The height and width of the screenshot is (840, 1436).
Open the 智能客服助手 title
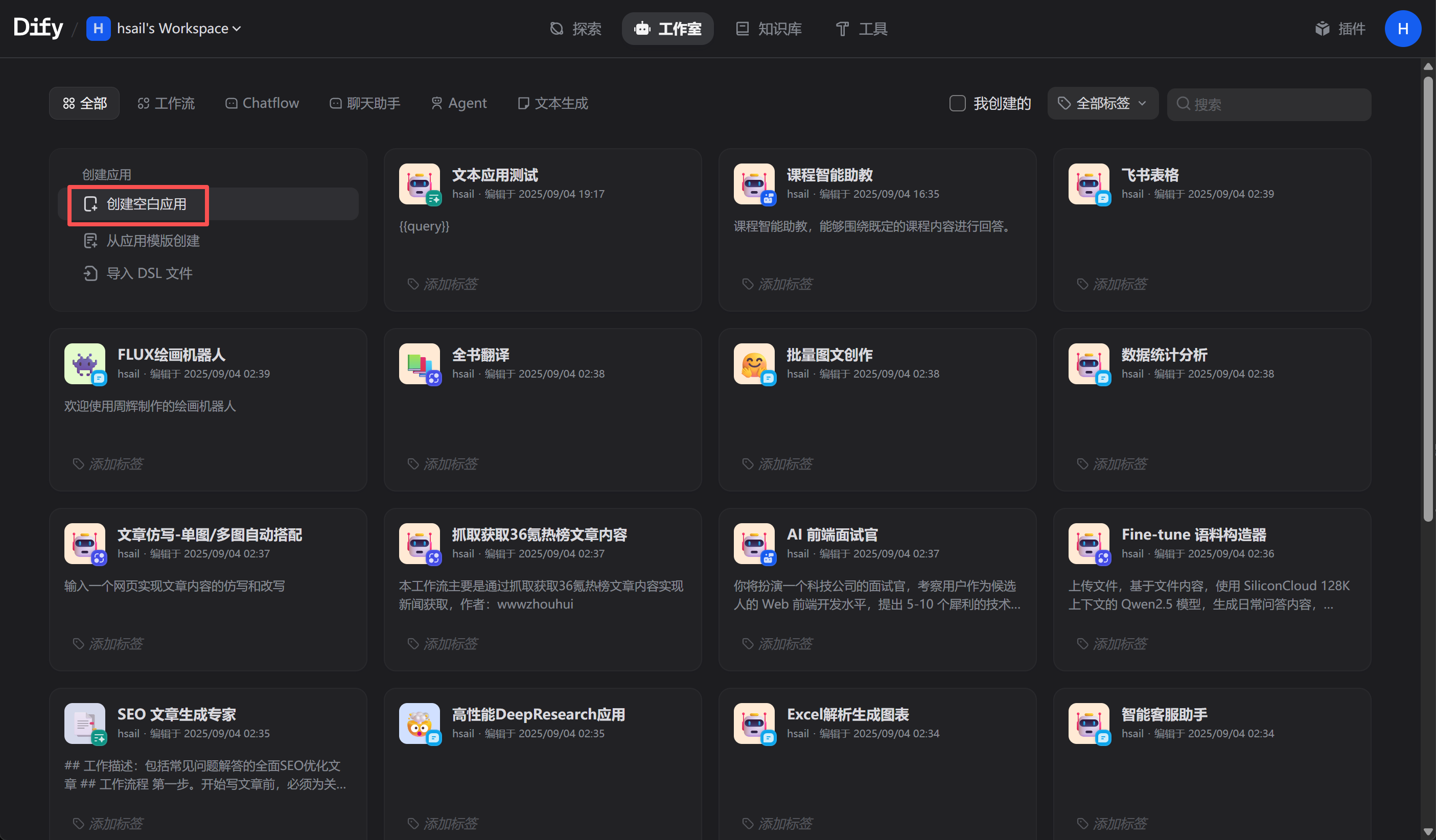(x=1164, y=714)
